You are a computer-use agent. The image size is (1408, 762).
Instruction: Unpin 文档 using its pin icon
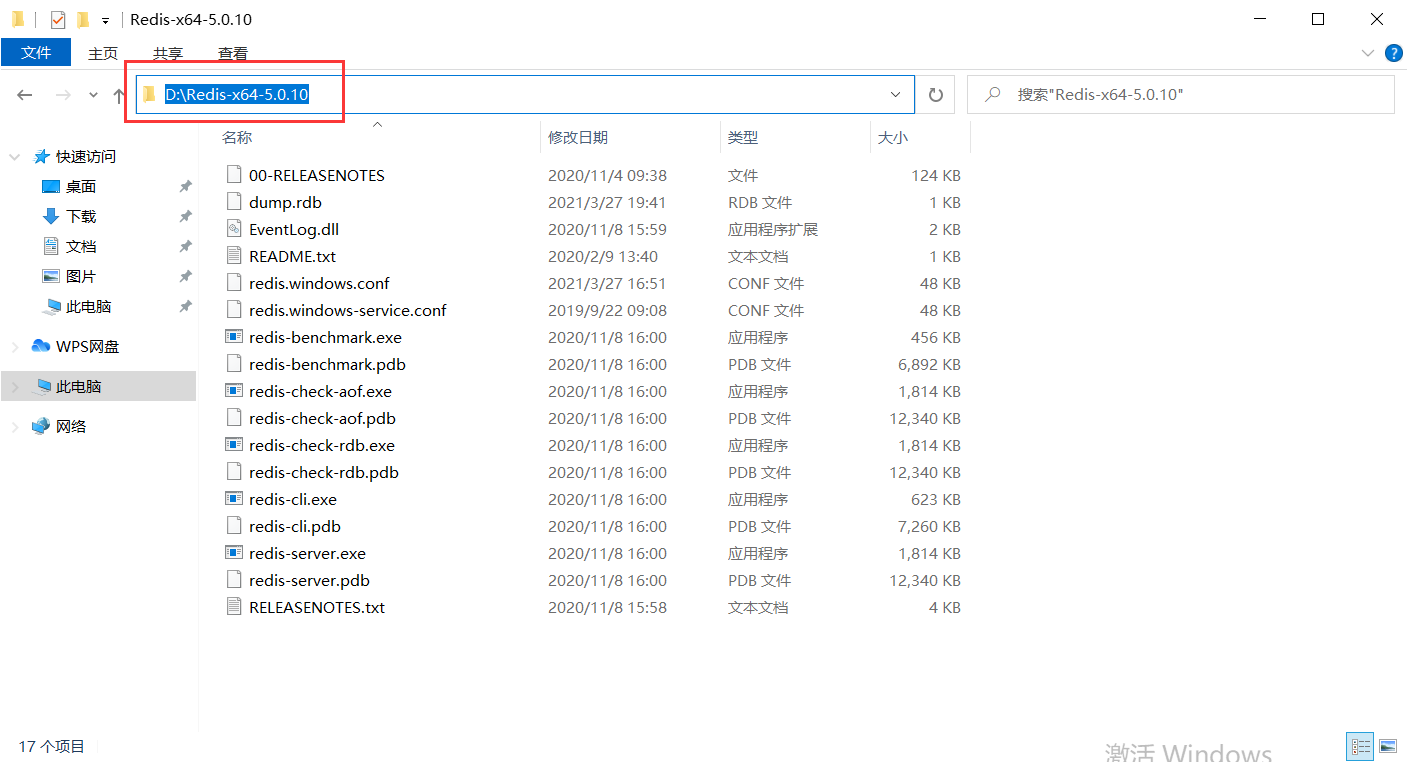(x=185, y=246)
